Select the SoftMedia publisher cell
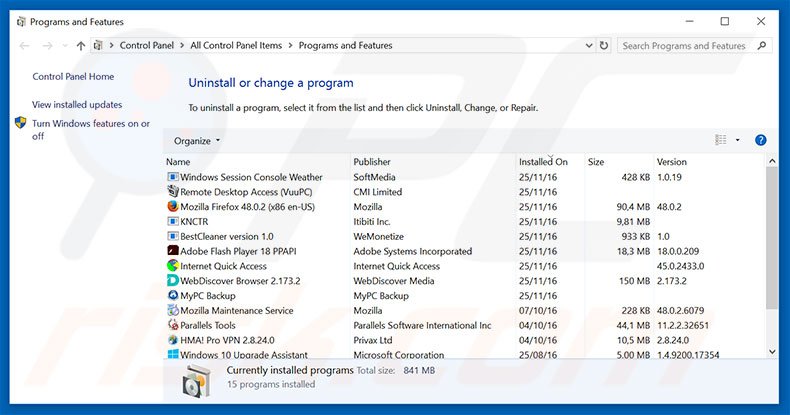This screenshot has width=790, height=415. click(x=374, y=177)
